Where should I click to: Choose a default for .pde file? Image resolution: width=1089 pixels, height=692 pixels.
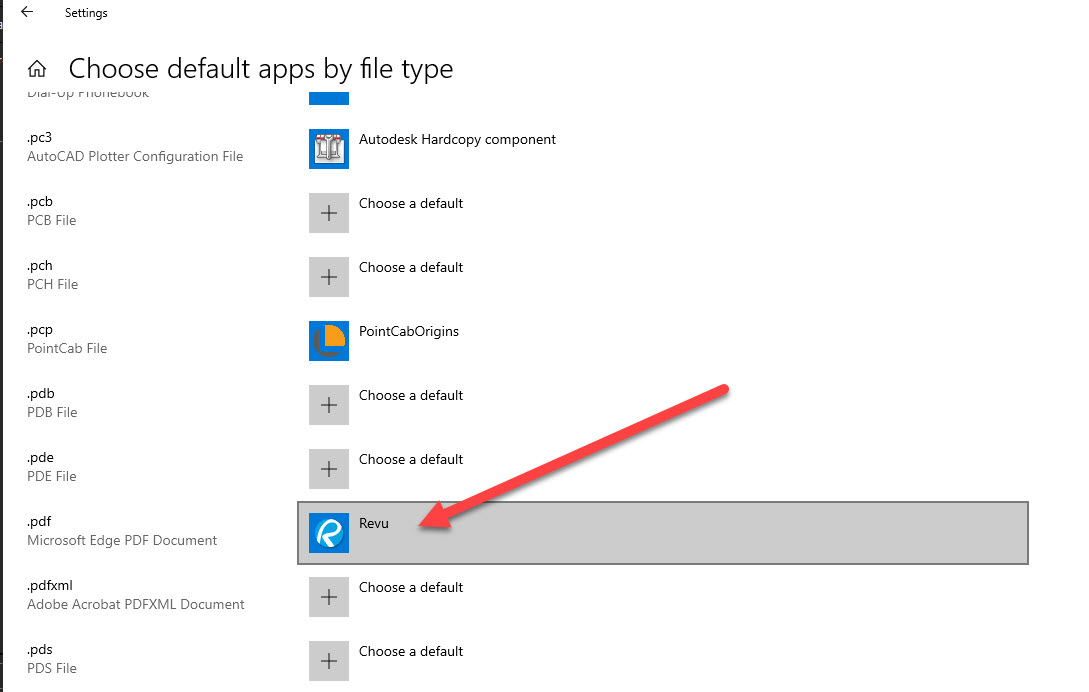pyautogui.click(x=410, y=459)
